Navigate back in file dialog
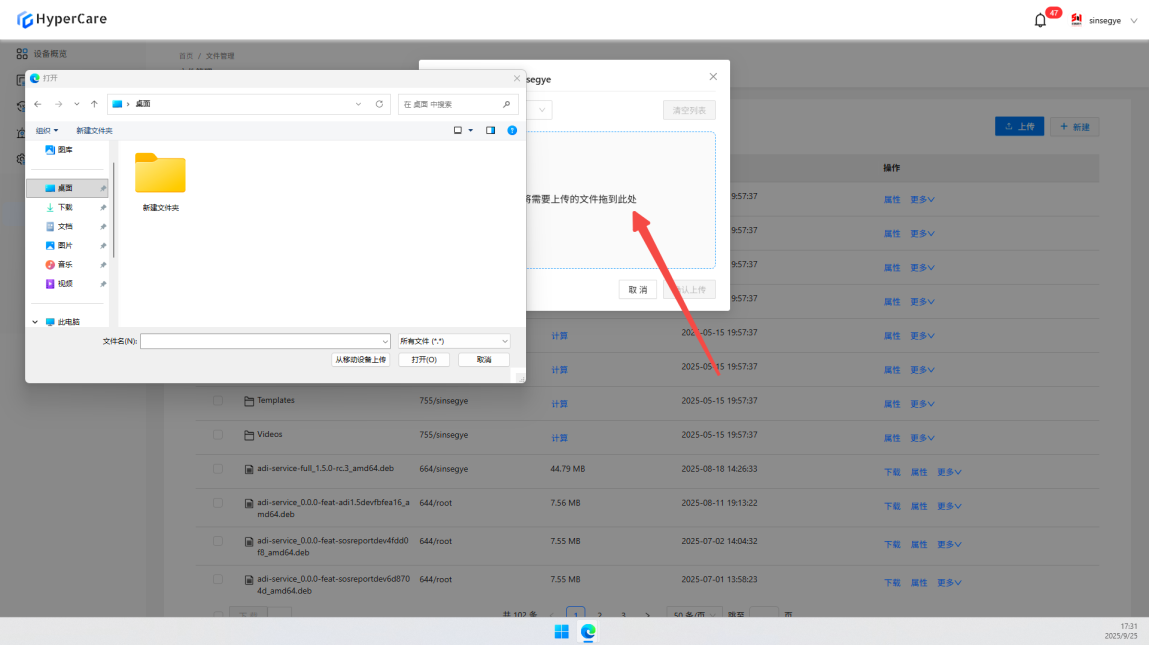Screen dimensions: 1149x645 [38, 104]
